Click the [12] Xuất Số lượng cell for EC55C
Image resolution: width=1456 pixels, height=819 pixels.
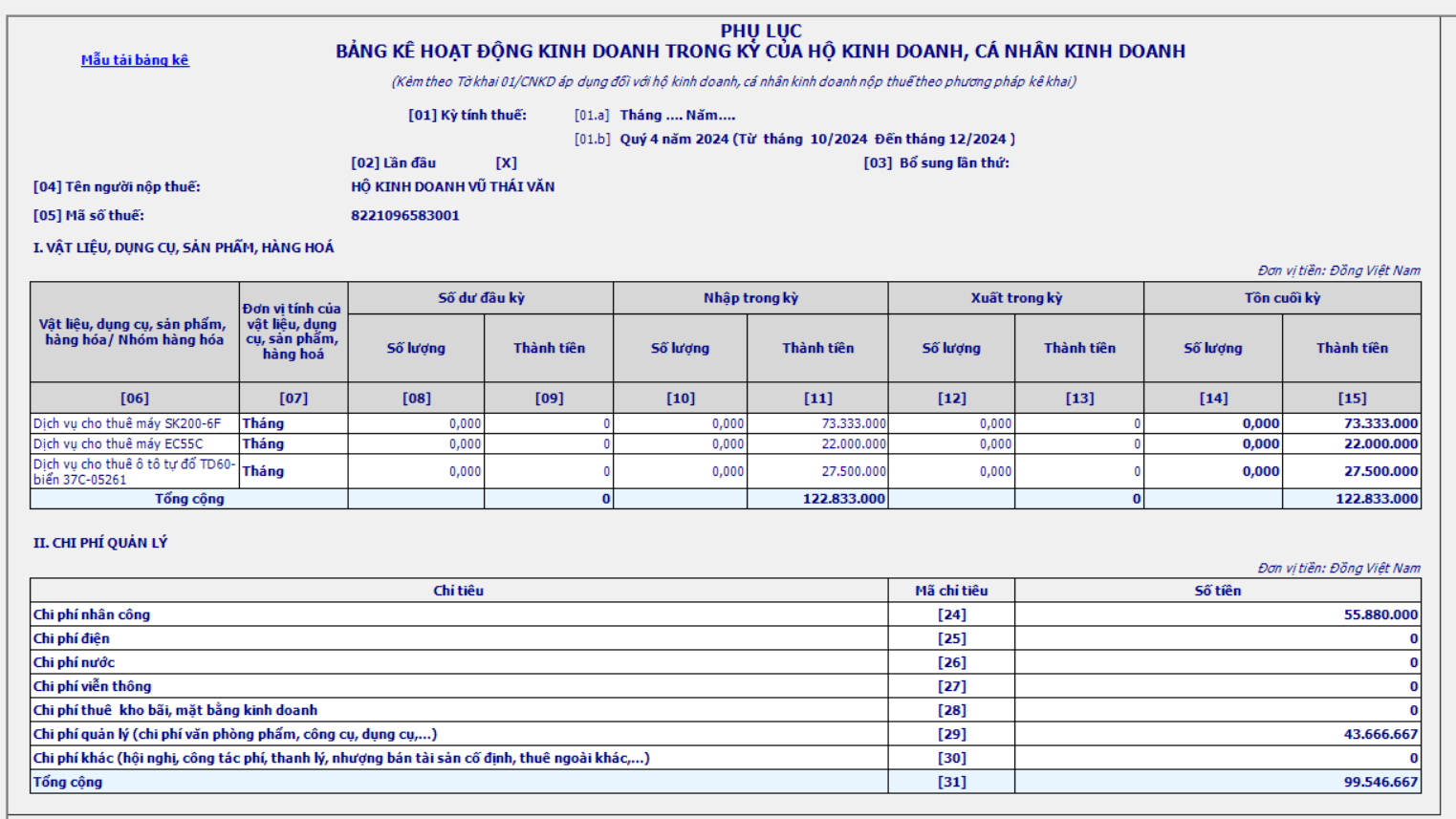coord(951,443)
